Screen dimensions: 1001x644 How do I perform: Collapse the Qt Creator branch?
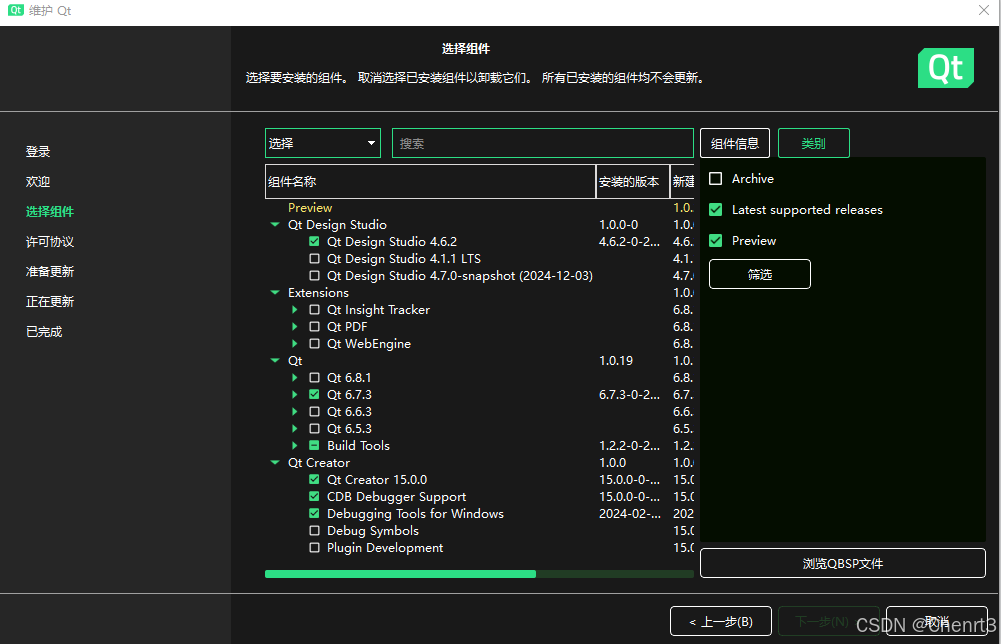pyautogui.click(x=275, y=462)
